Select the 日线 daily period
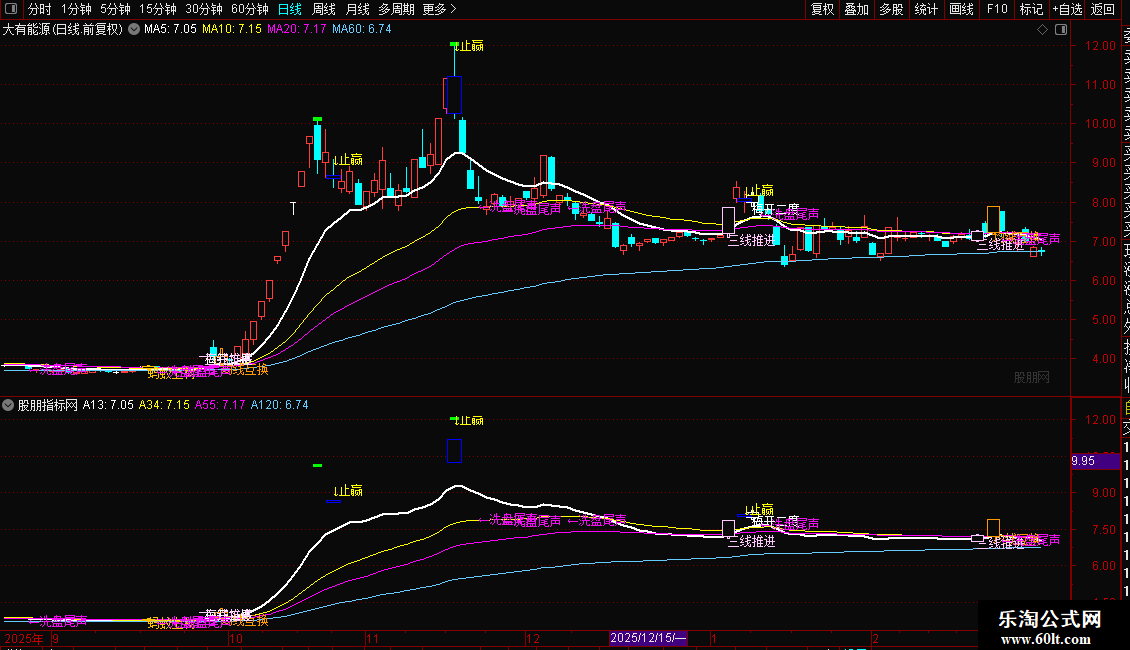 [290, 9]
